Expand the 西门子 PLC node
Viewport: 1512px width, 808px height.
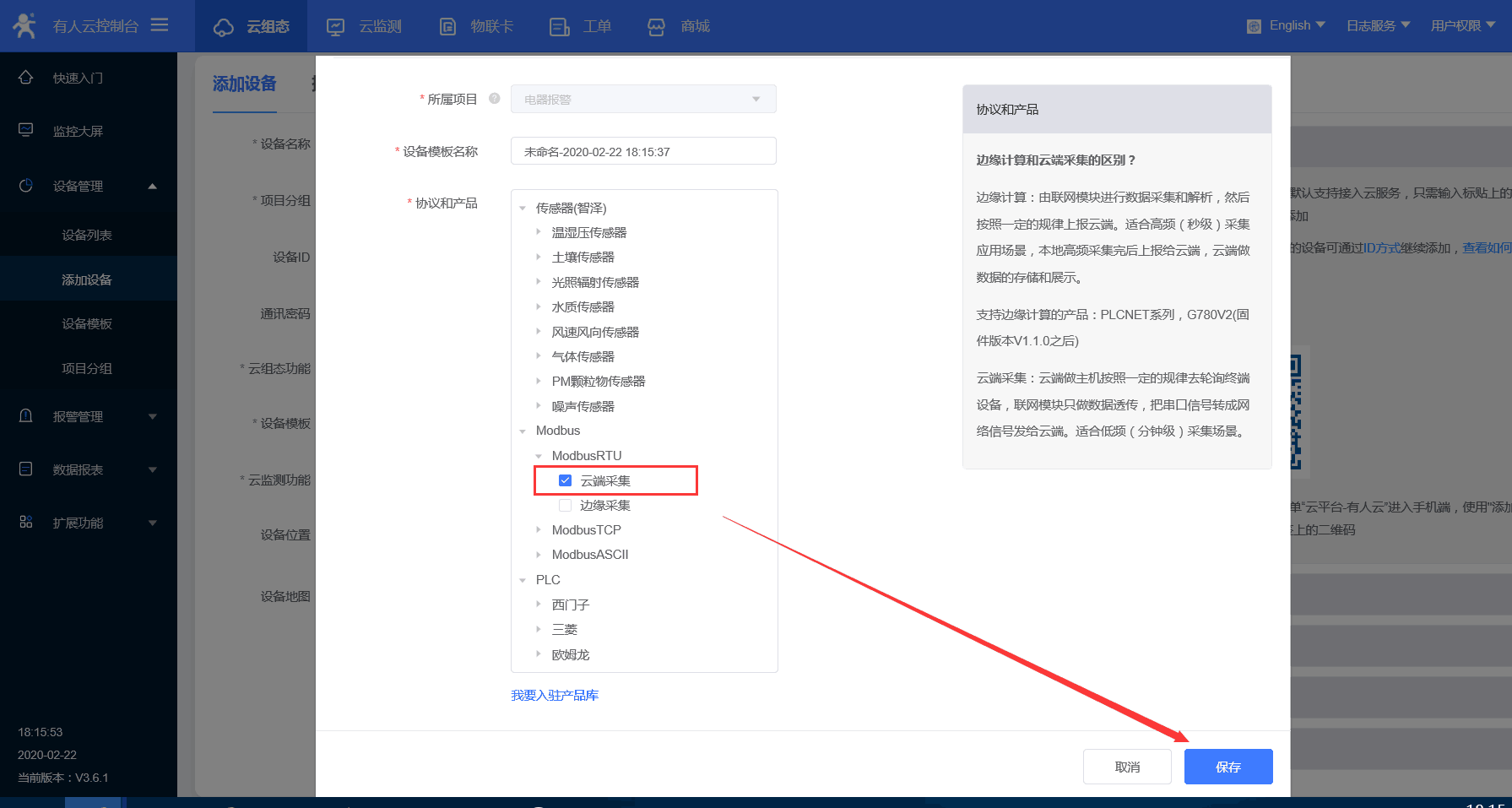(x=539, y=605)
